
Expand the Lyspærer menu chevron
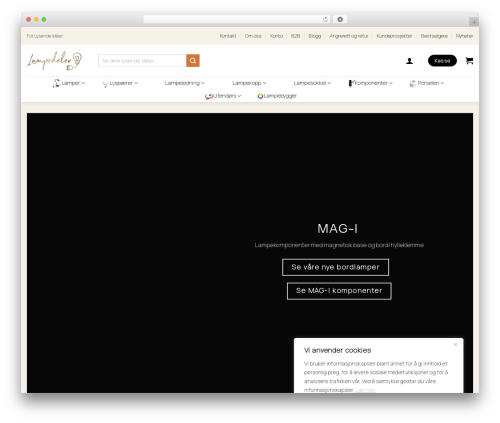click(136, 83)
